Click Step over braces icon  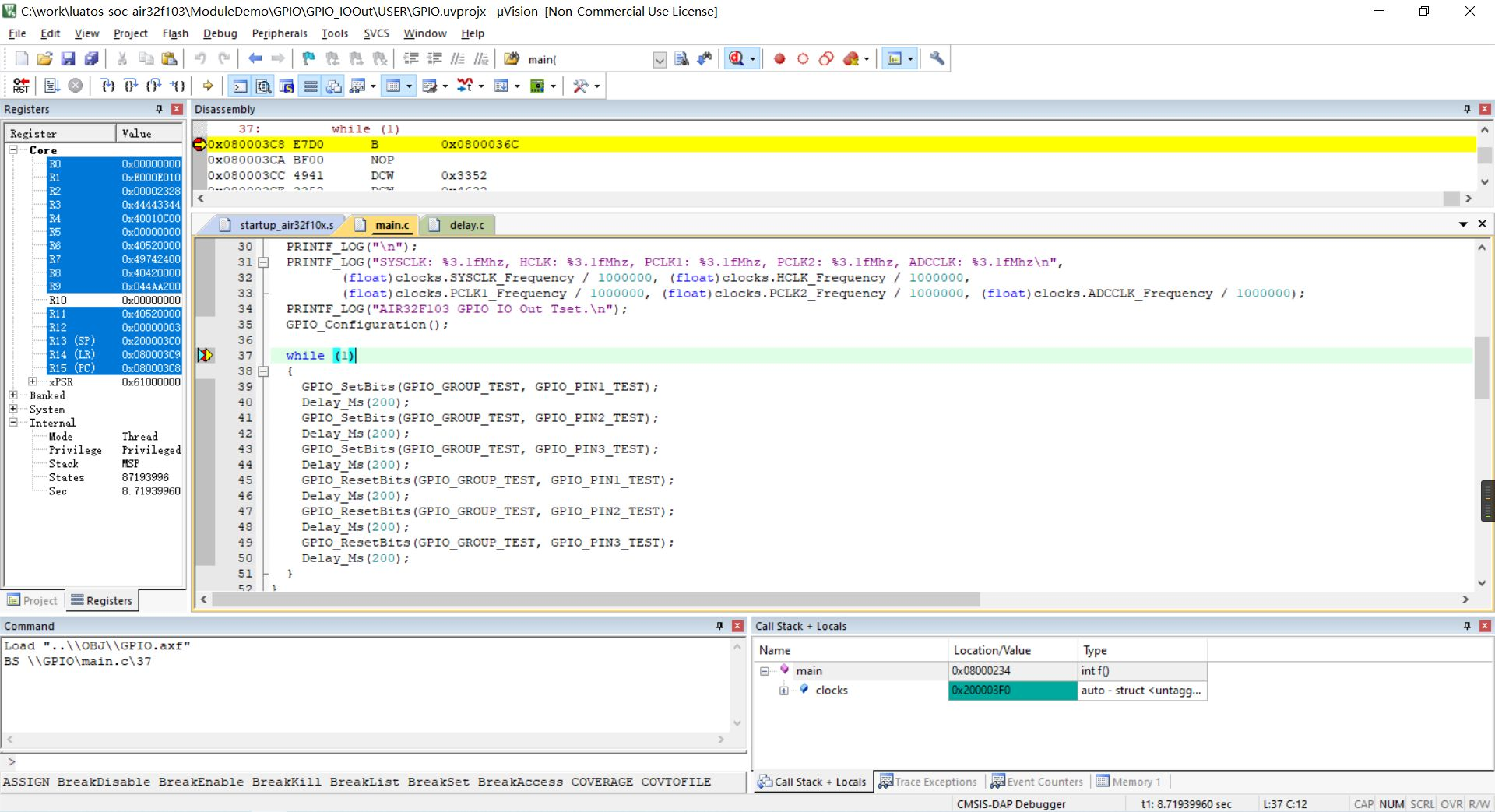131,86
